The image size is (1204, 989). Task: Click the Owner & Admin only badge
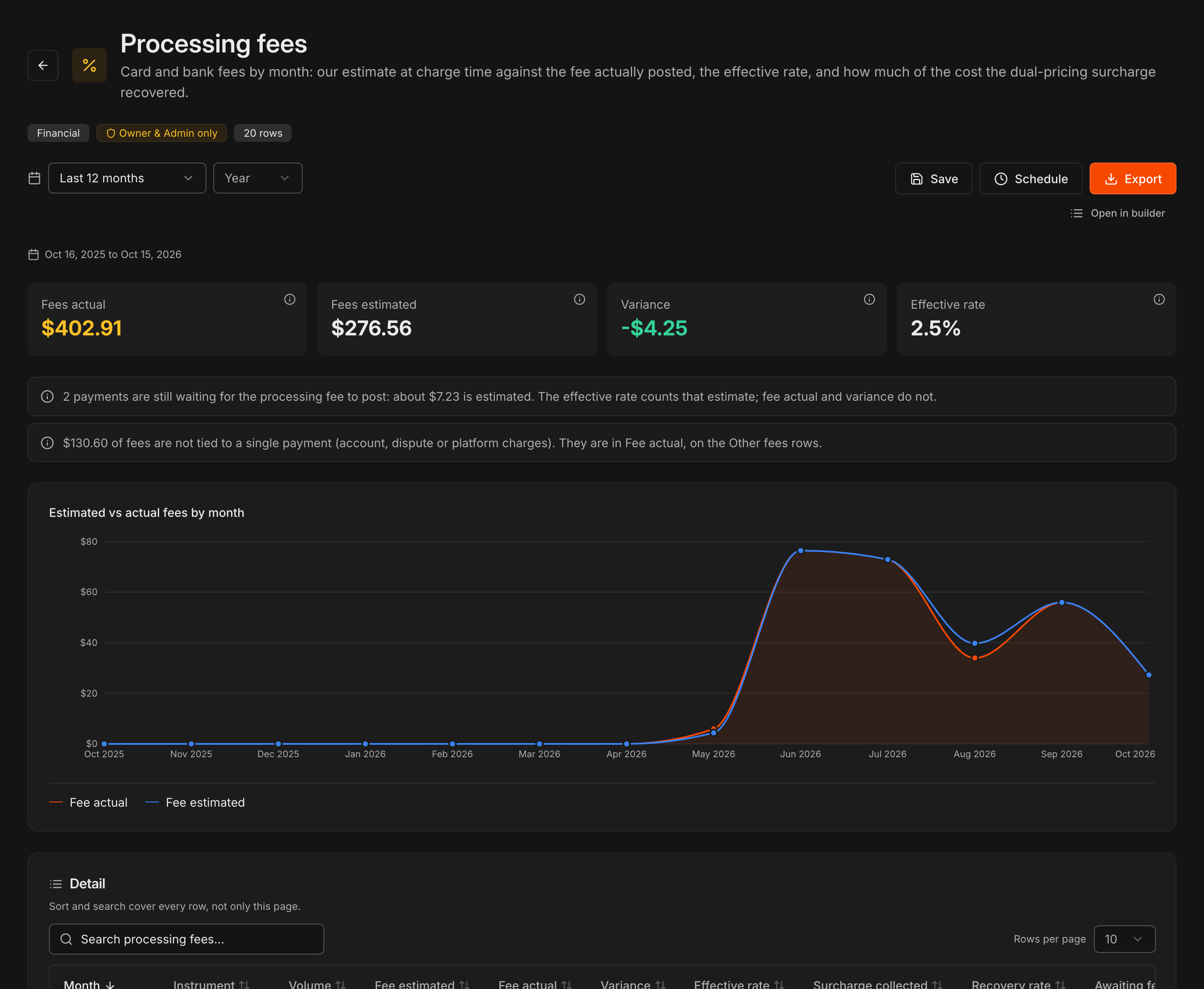(x=162, y=133)
